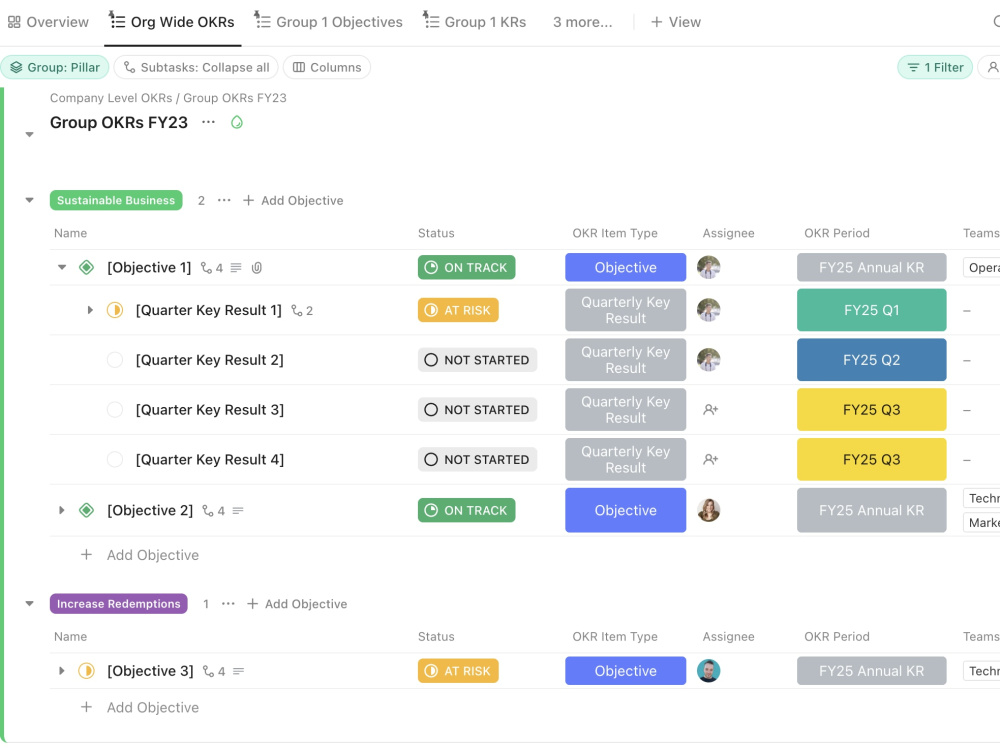Click Objective 1 assignee avatar
This screenshot has width=1000, height=750.
point(709,267)
